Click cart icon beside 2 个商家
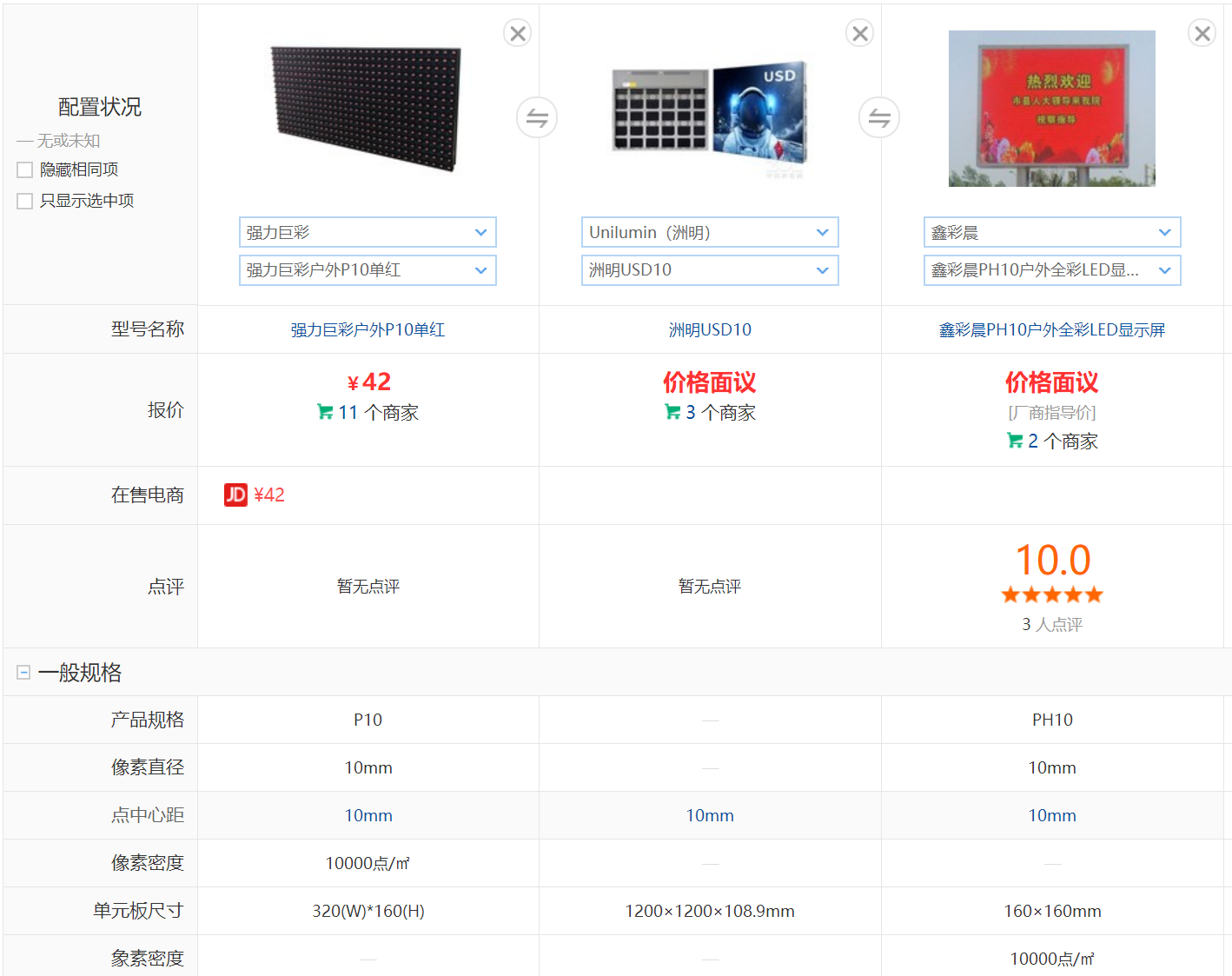1232x976 pixels. coord(1015,441)
